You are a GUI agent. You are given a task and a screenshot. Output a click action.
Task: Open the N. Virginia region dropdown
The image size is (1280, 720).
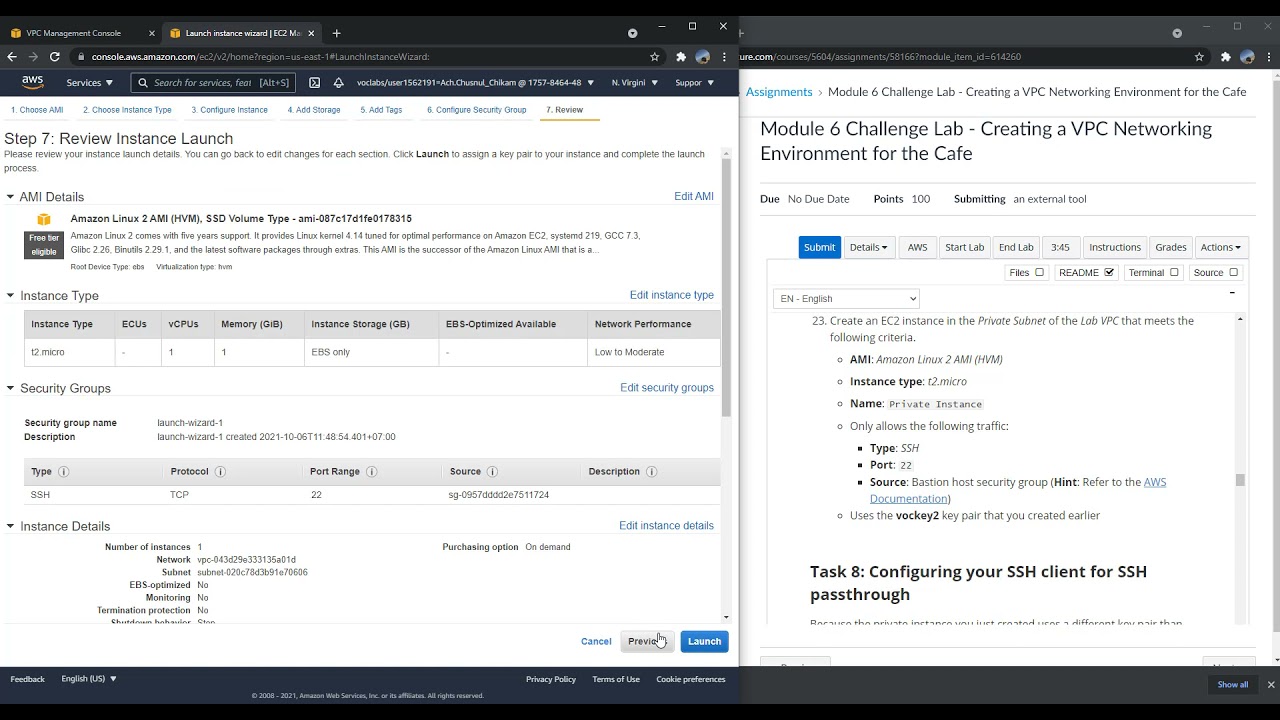click(635, 83)
